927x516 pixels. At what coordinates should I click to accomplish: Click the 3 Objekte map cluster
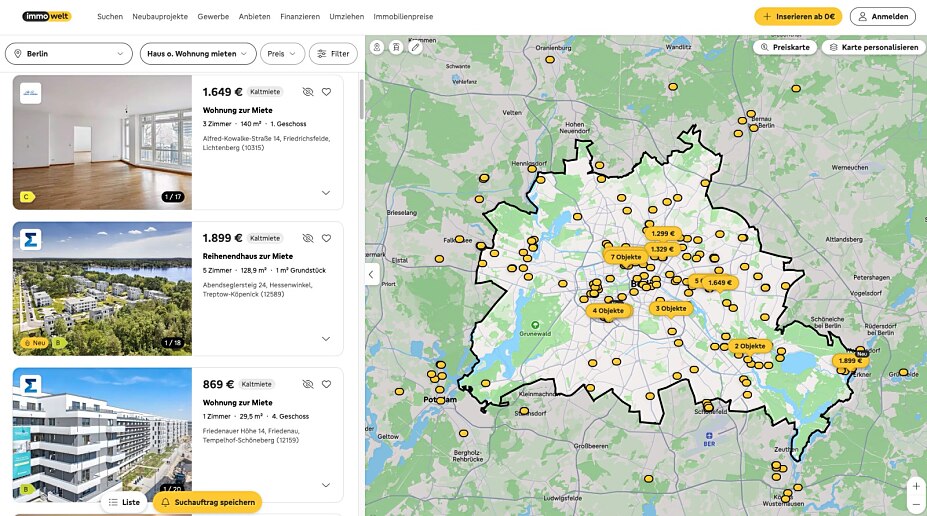tap(671, 309)
